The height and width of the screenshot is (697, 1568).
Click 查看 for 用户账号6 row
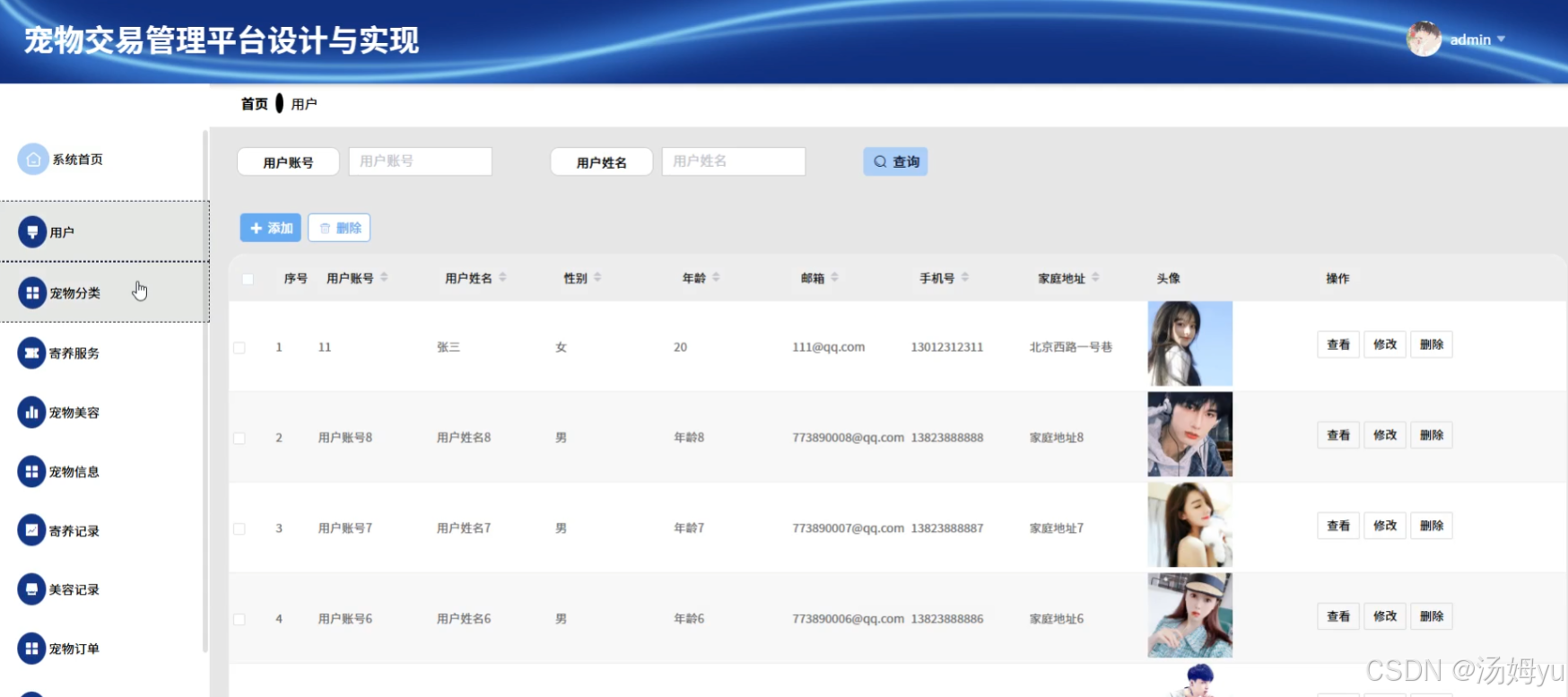click(x=1338, y=616)
